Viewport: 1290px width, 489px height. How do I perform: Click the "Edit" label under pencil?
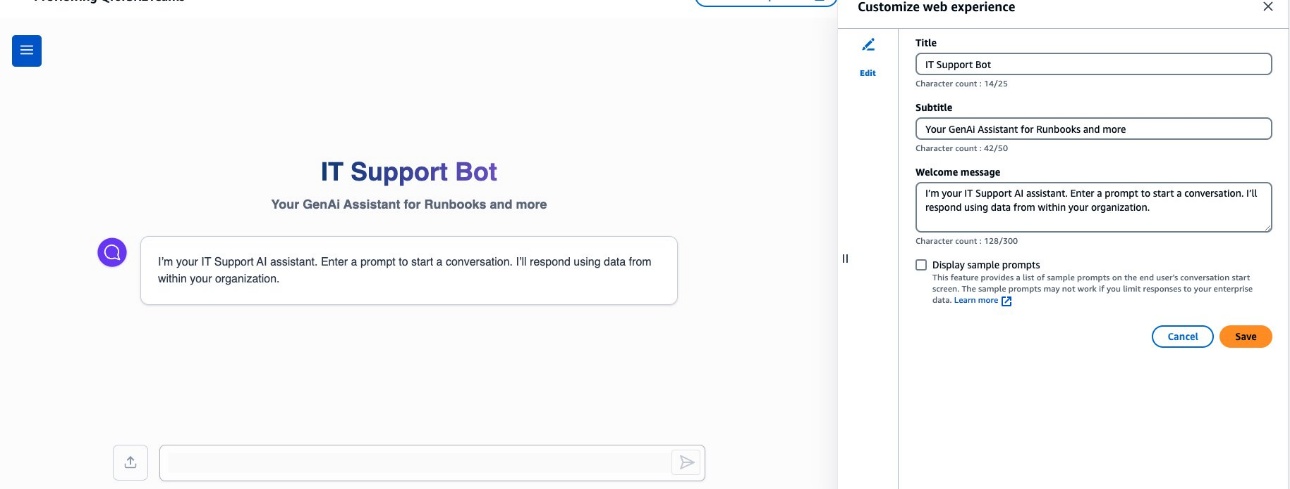(x=868, y=73)
